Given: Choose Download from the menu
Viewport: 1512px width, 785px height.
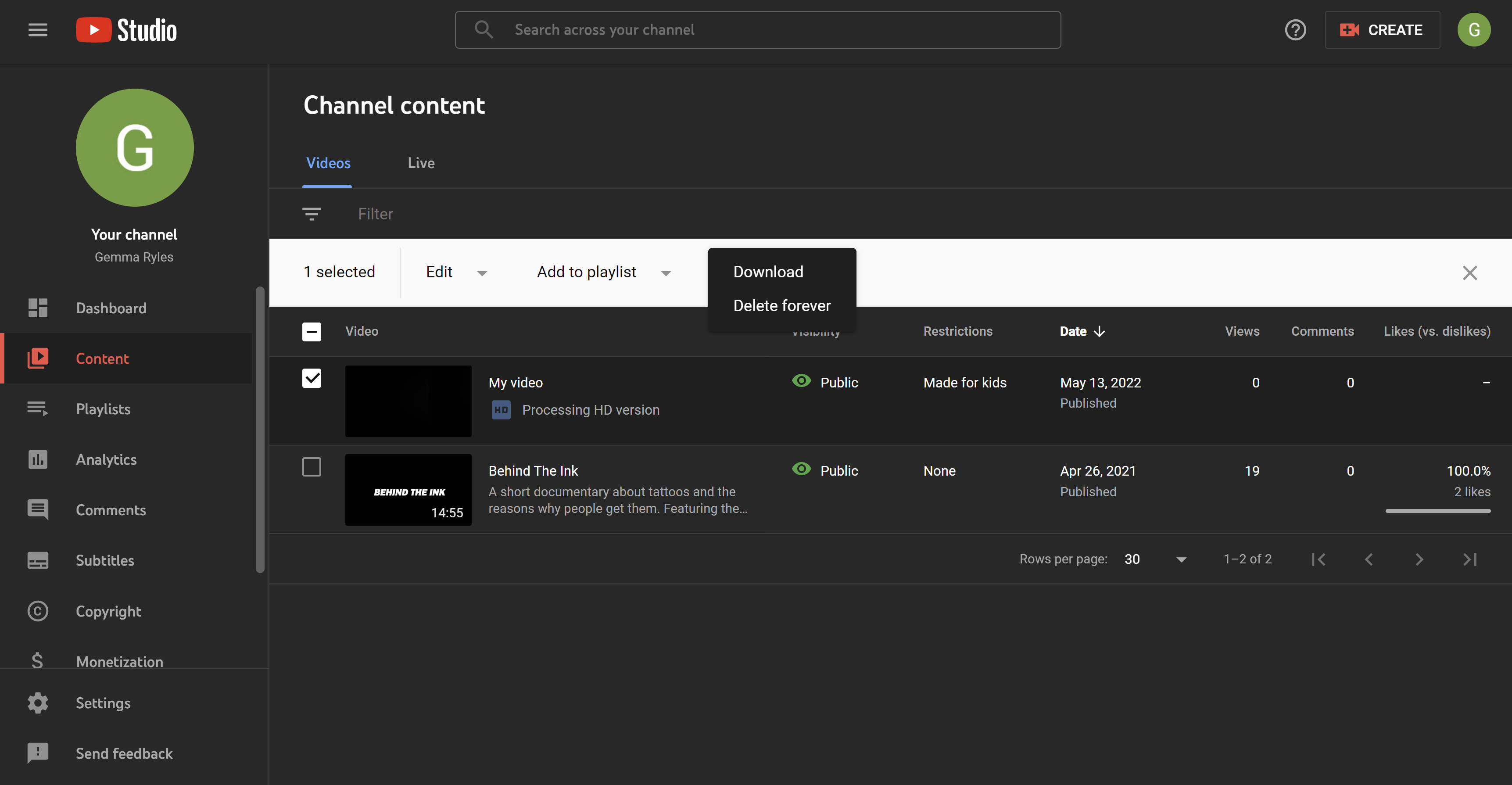Looking at the screenshot, I should coord(782,272).
